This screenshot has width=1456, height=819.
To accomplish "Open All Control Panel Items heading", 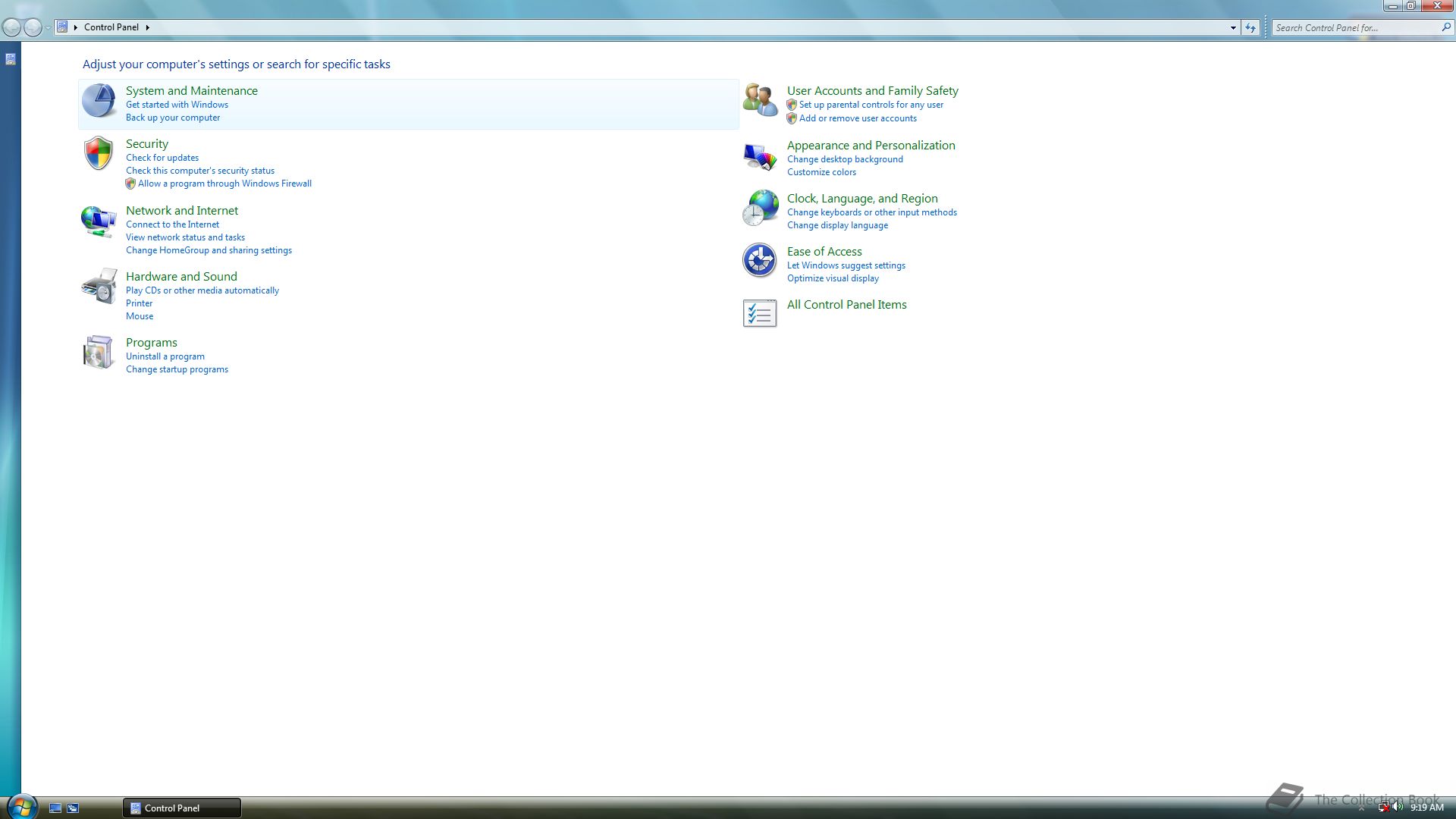I will point(847,304).
